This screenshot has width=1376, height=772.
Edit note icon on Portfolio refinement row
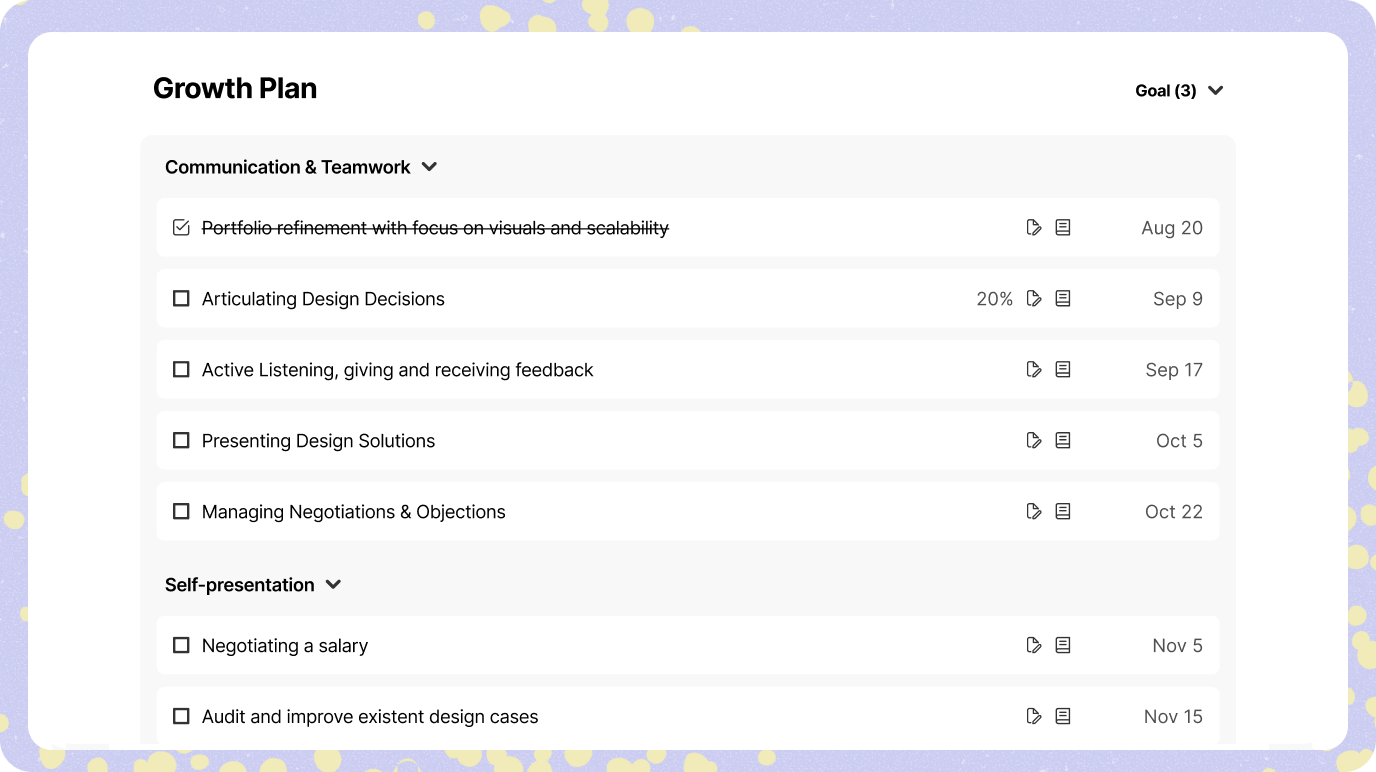[1034, 228]
